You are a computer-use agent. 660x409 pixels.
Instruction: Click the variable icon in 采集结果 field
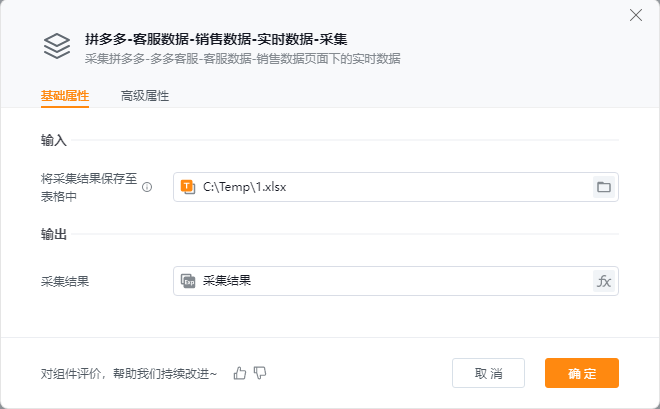(187, 281)
